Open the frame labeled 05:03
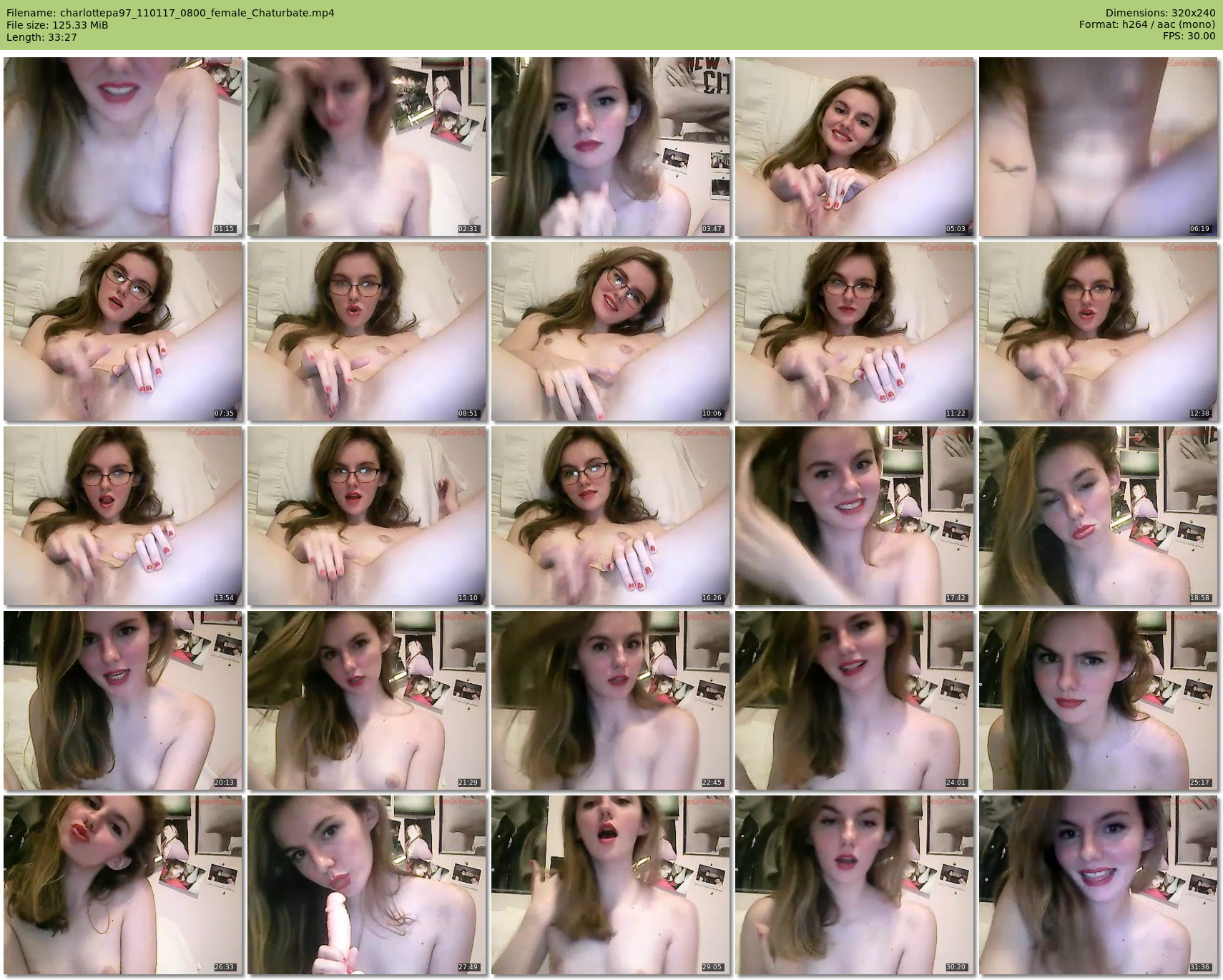 (855, 147)
